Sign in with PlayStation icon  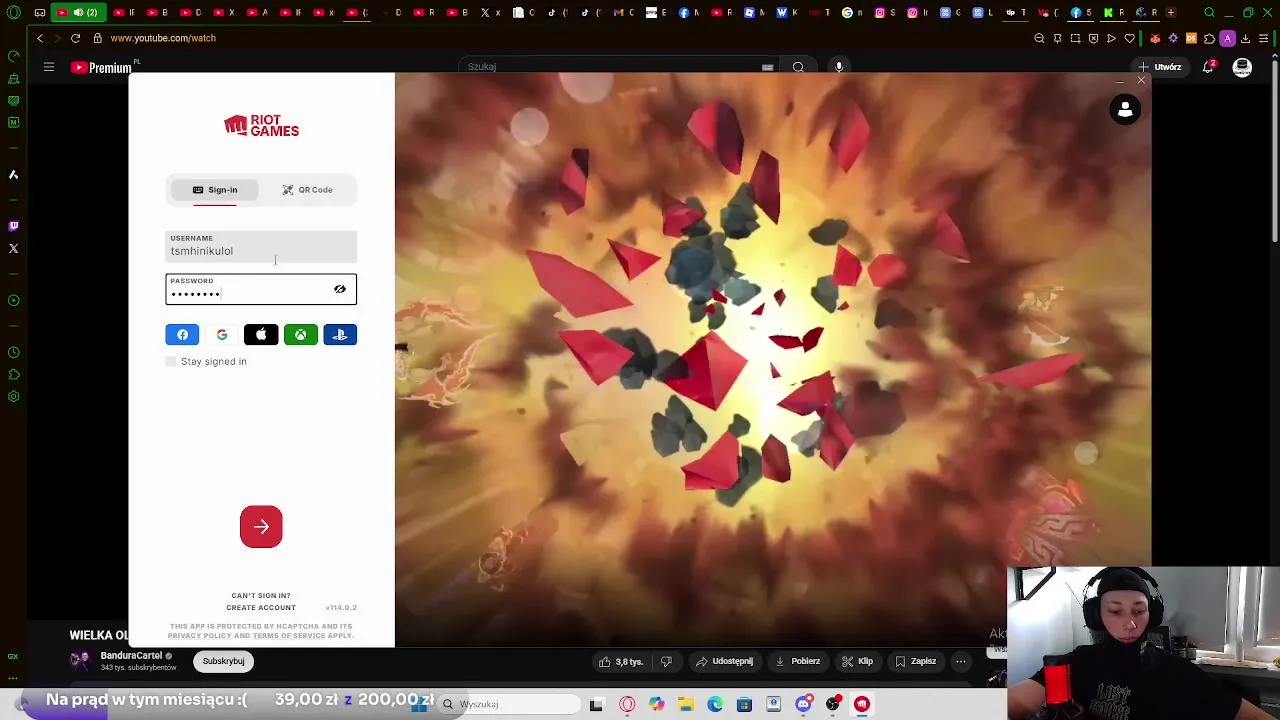click(x=340, y=335)
